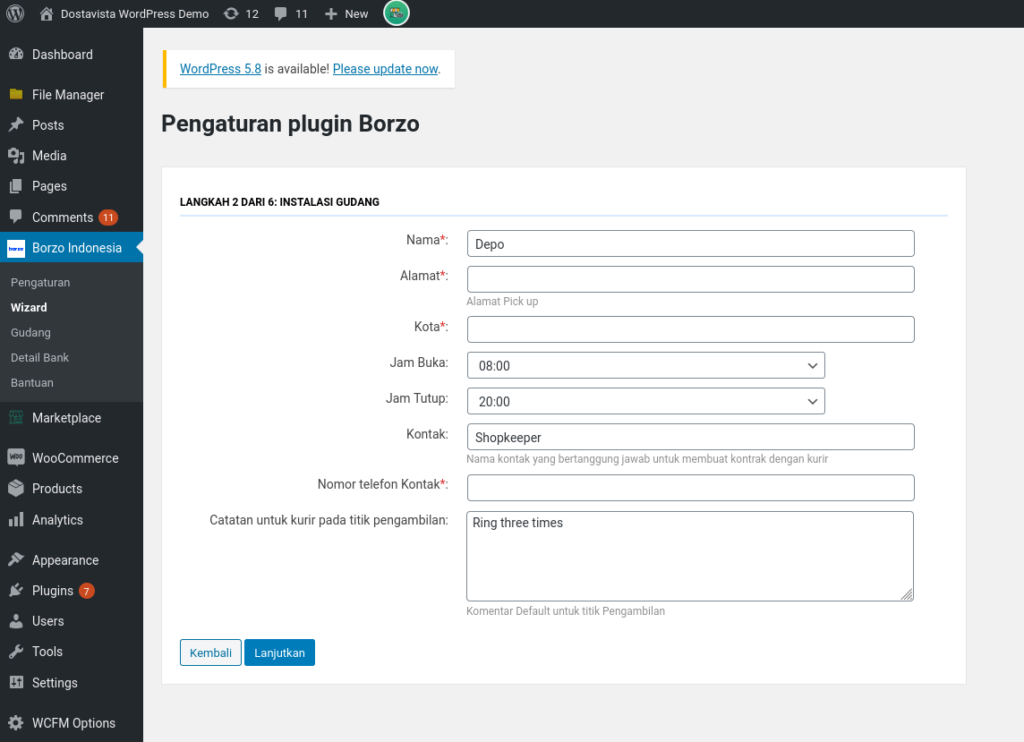Click the Analytics bar chart icon
The height and width of the screenshot is (742, 1024).
[x=16, y=520]
